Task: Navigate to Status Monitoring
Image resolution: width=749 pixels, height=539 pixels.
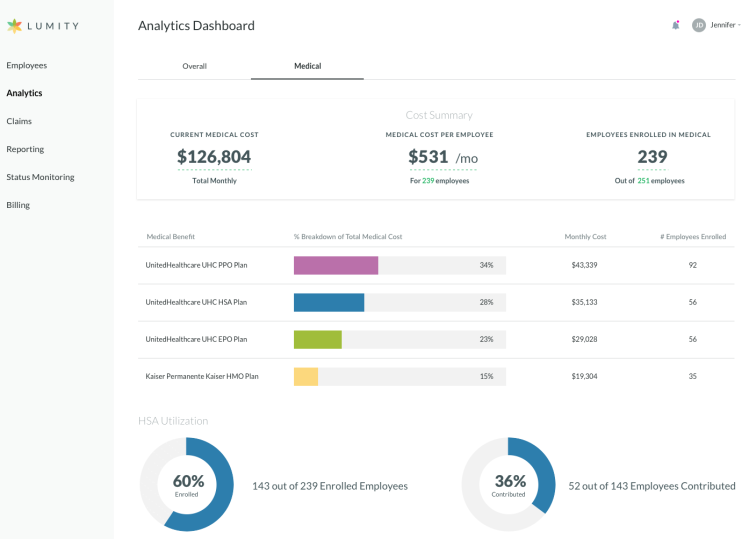Action: click(40, 177)
